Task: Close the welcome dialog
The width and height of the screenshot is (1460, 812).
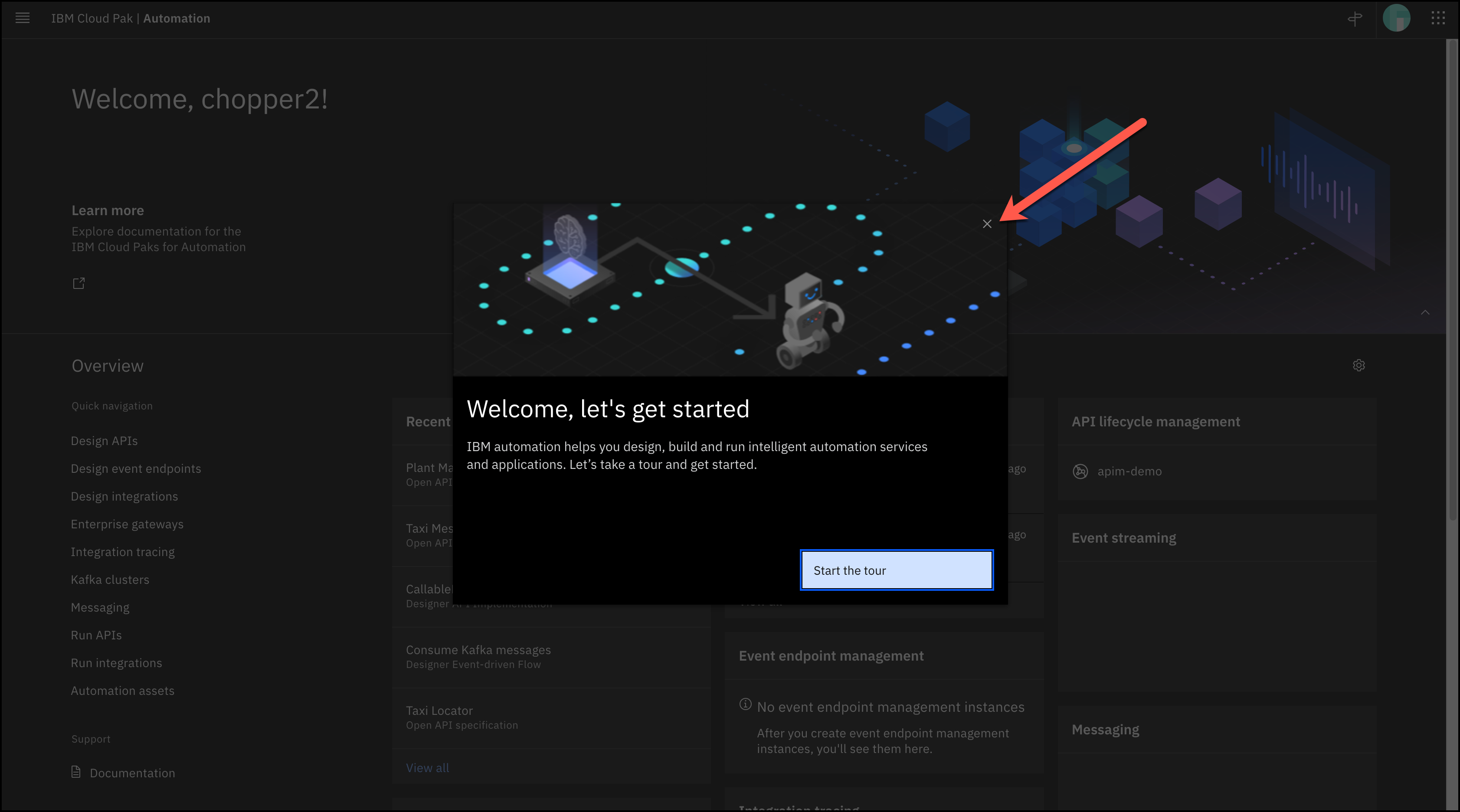Action: tap(987, 224)
